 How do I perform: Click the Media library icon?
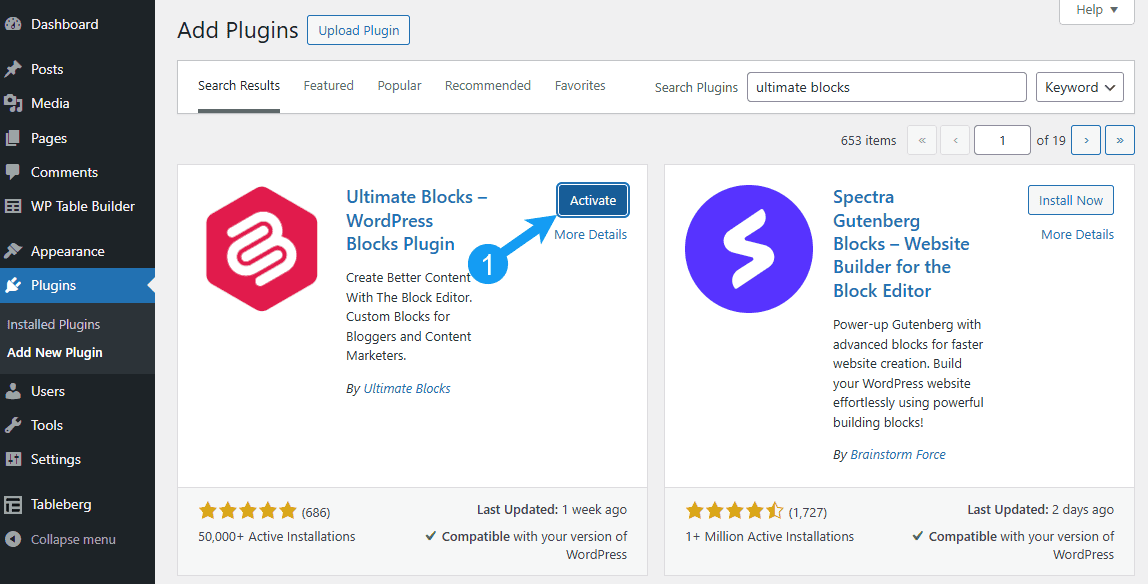(13, 103)
